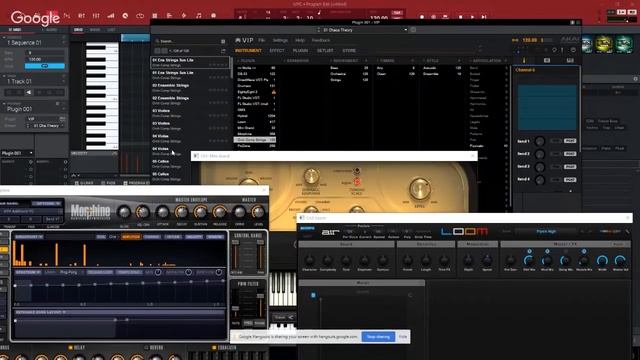This screenshot has width=640, height=360.
Task: Toggle the Morphine Delay effect on
Action: point(70,348)
